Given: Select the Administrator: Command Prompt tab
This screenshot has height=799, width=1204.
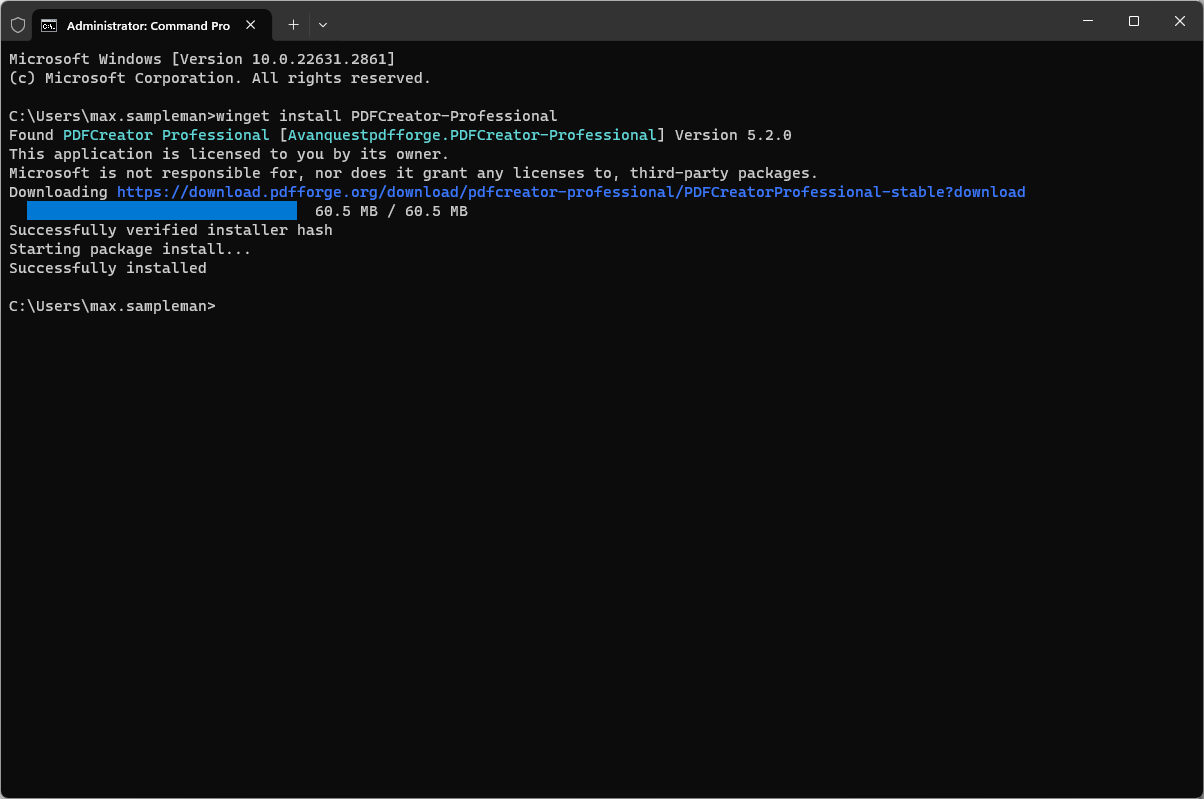Looking at the screenshot, I should pyautogui.click(x=152, y=25).
